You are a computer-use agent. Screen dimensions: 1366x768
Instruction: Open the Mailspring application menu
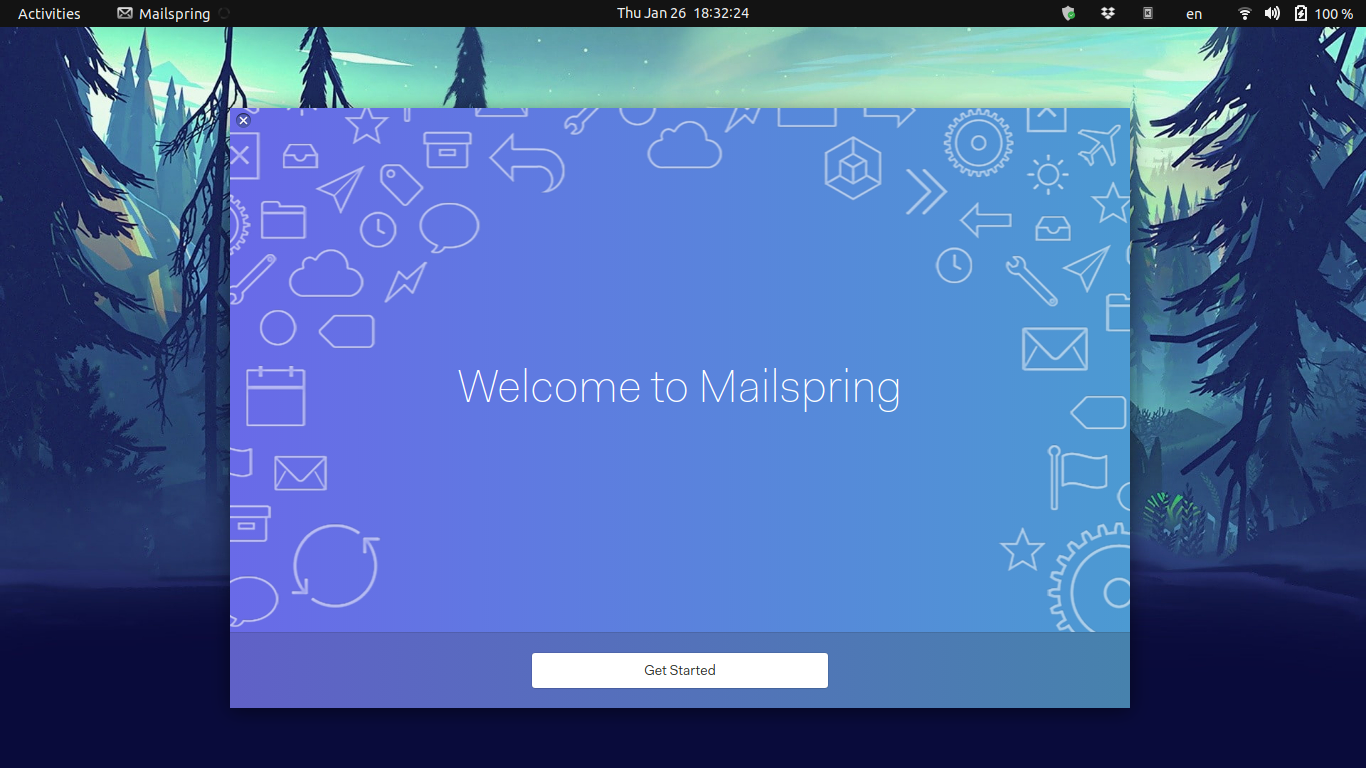166,13
